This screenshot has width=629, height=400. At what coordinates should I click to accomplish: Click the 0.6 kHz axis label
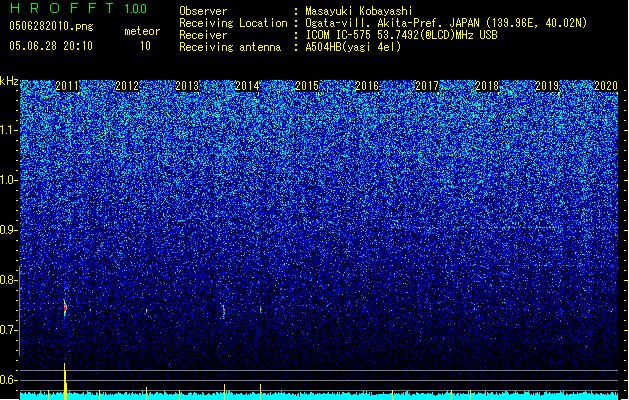pos(9,380)
